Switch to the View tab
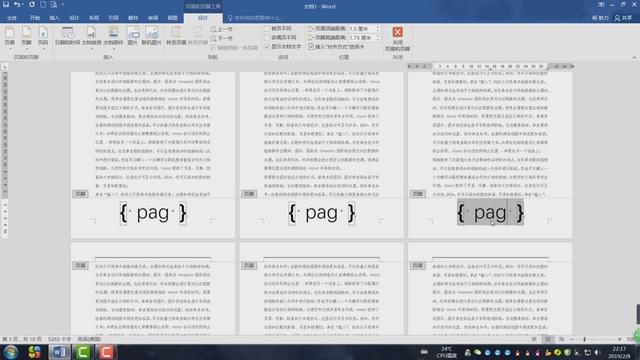 pos(173,18)
